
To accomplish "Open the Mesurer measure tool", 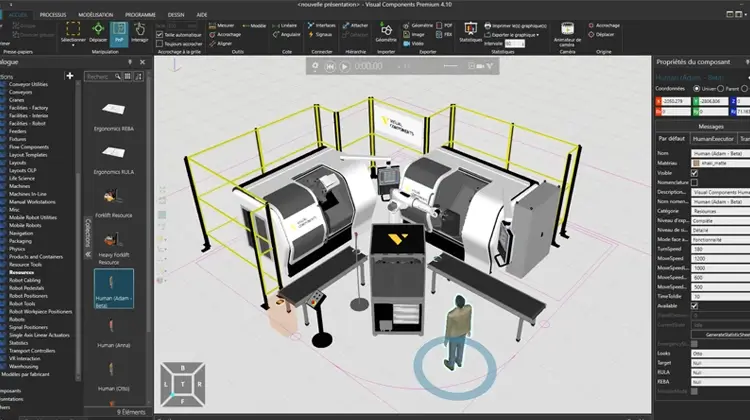I will tap(221, 25).
